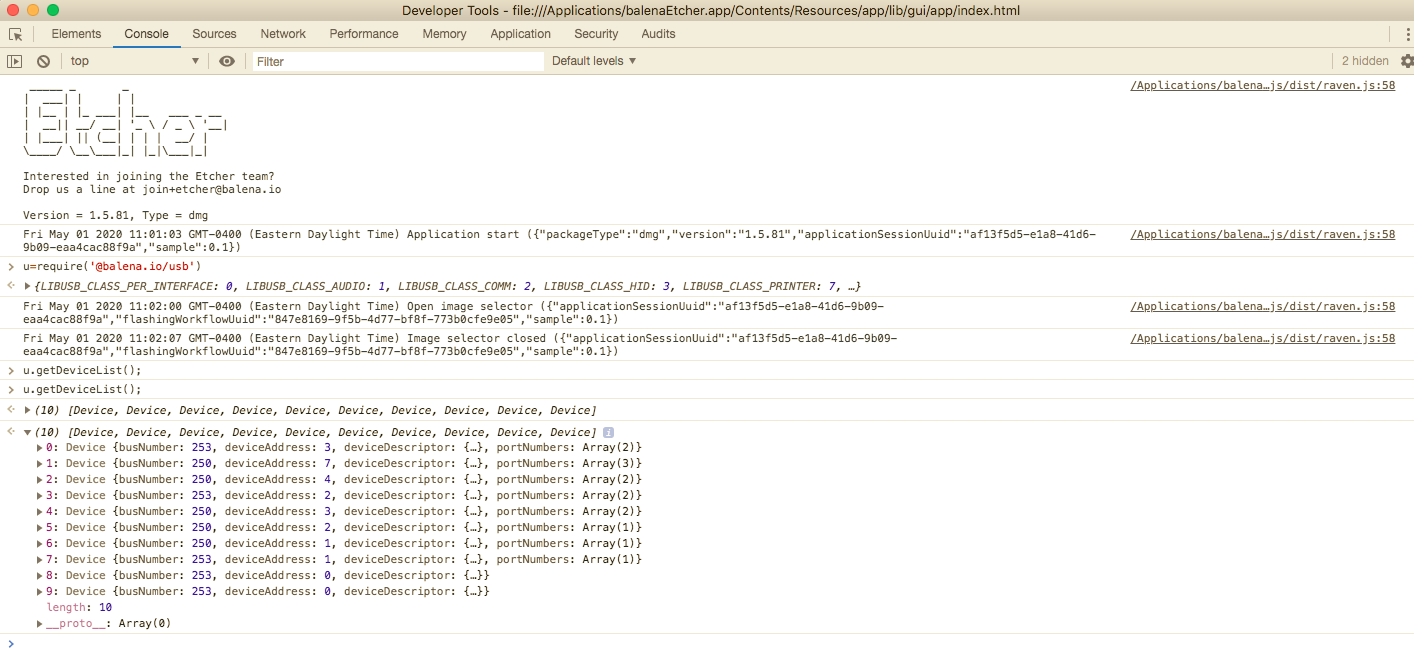Click the second u.getDeviceList(); command
The width and height of the screenshot is (1414, 666).
[82, 389]
